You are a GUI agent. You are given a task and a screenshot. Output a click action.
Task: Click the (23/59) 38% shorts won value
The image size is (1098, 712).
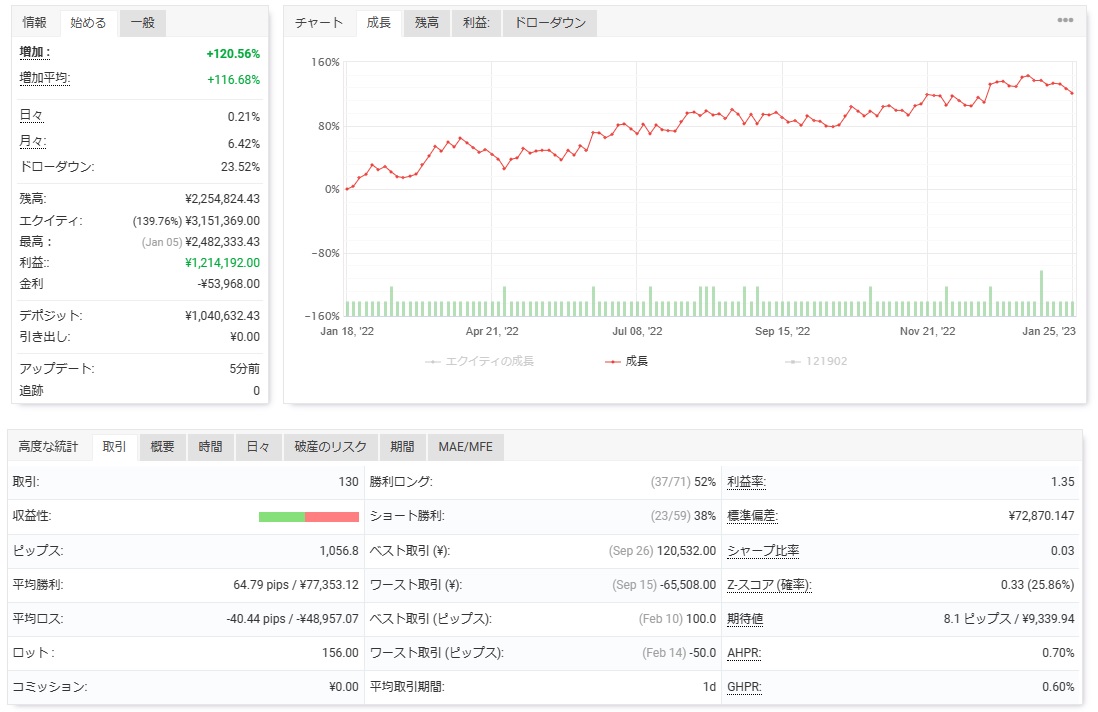(x=683, y=516)
